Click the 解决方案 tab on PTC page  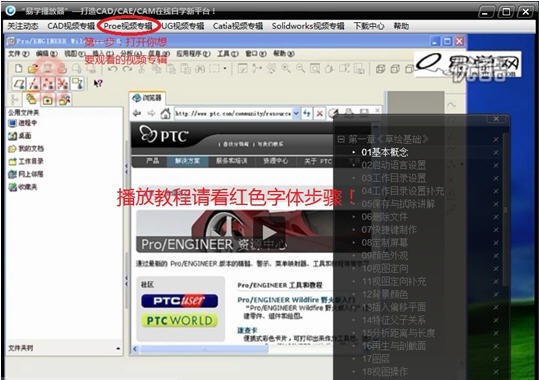[x=187, y=161]
